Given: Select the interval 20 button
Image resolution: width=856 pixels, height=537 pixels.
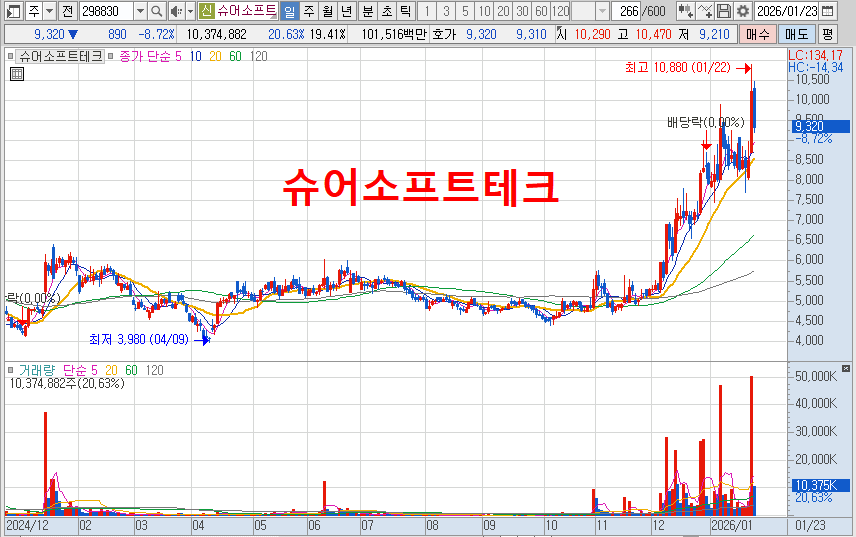Looking at the screenshot, I should tap(503, 11).
